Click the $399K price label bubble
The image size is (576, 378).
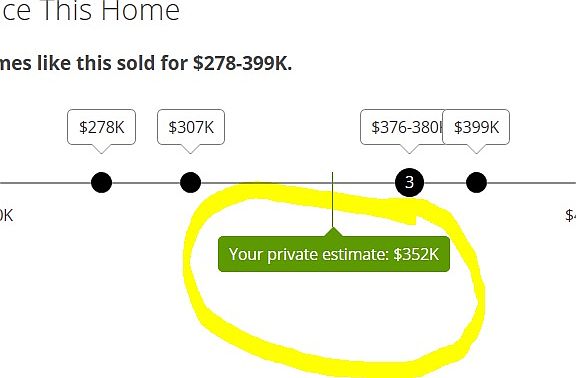click(x=476, y=127)
